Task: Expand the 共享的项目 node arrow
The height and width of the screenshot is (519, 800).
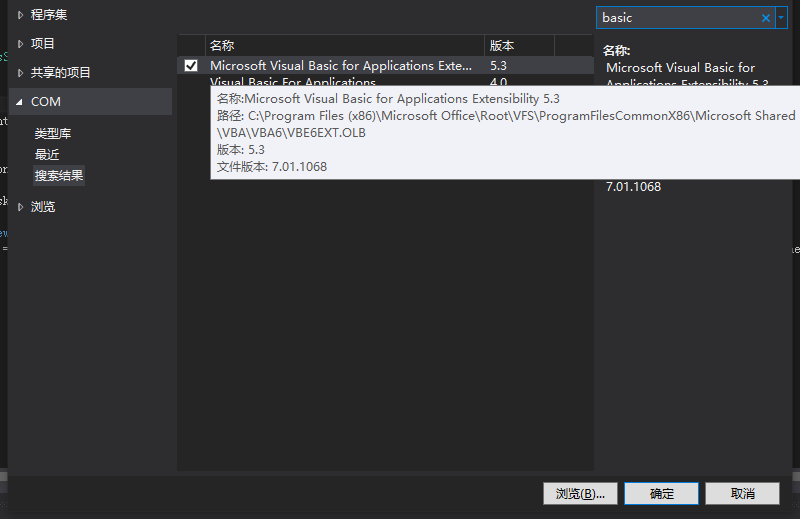Action: [20, 73]
